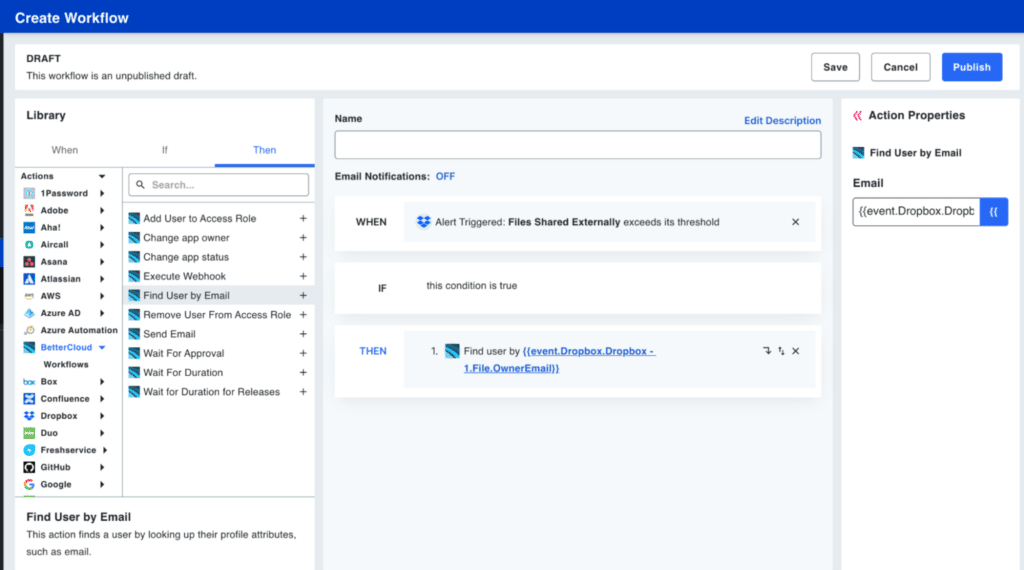Click the Email property input field
Viewport: 1024px width, 570px height.
[x=916, y=212]
